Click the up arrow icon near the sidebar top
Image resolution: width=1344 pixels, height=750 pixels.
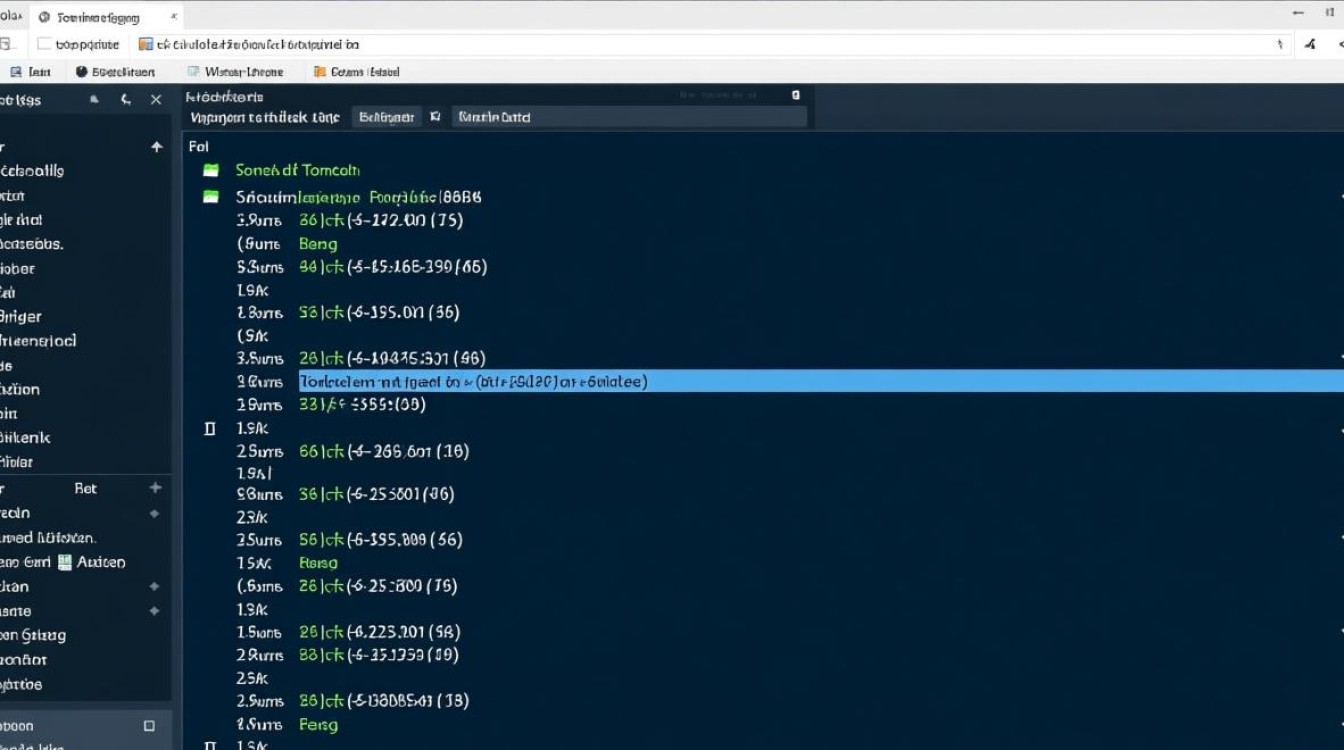pos(155,146)
